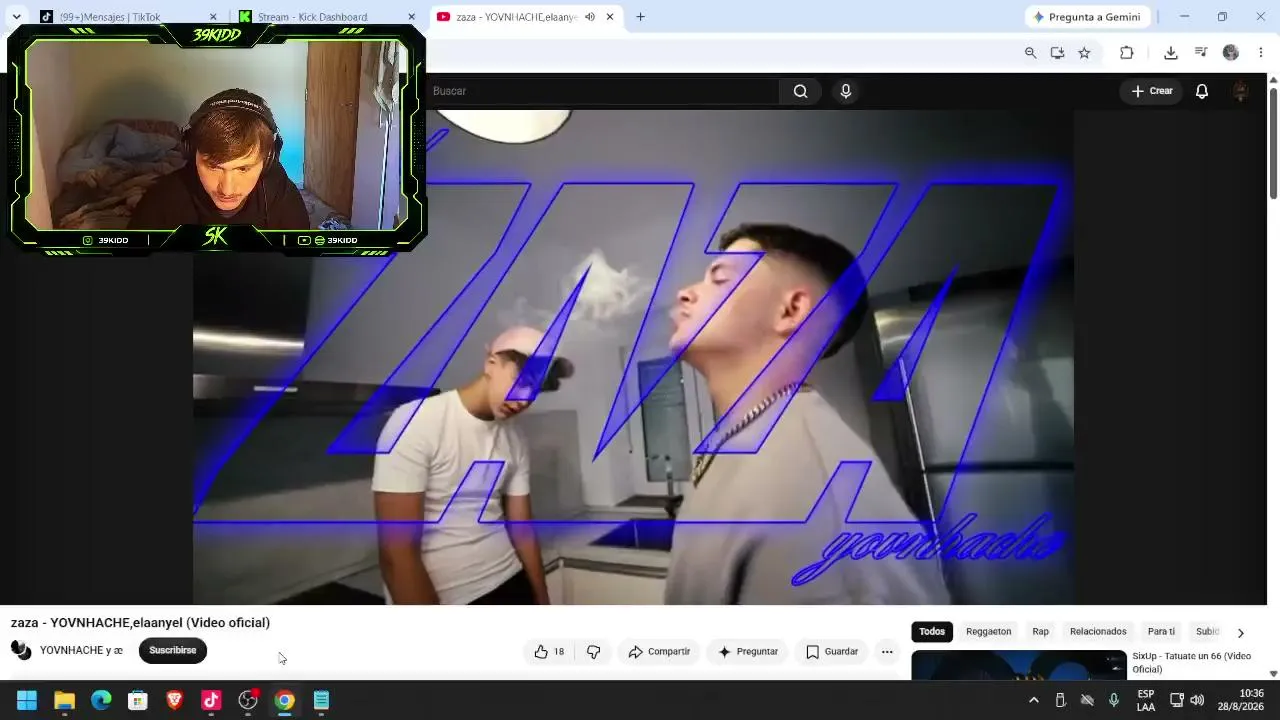1280x720 pixels.
Task: Click the YouTube search magnifier button
Action: (x=800, y=91)
